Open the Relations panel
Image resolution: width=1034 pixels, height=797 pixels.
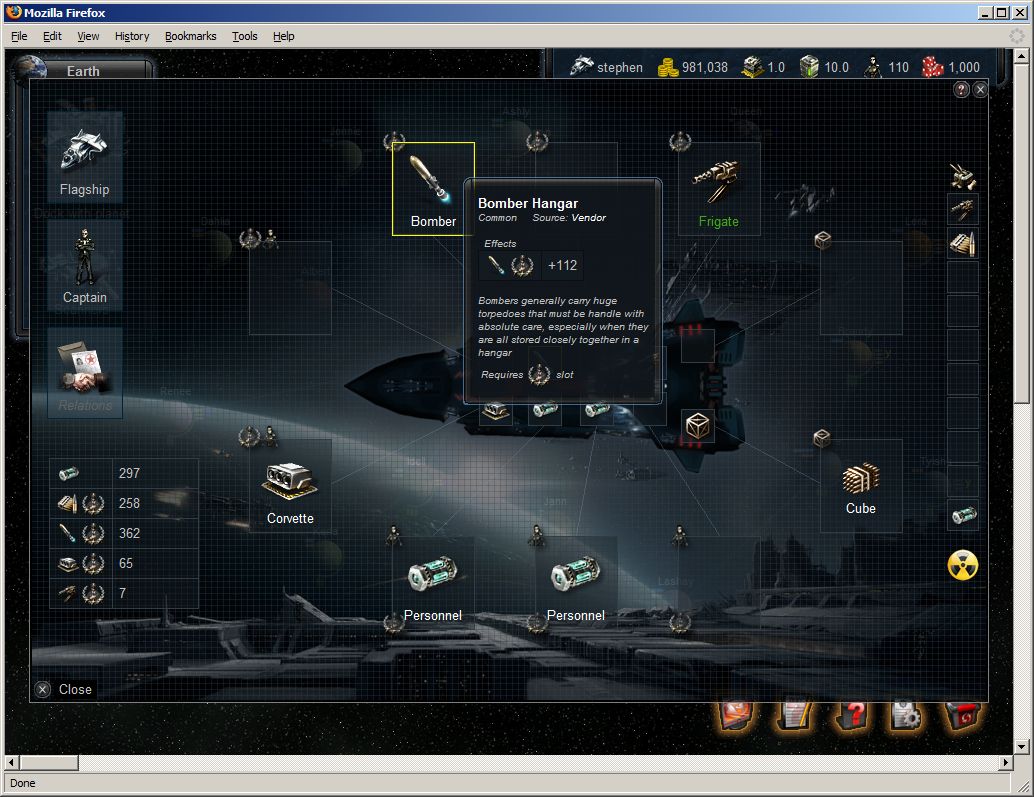pyautogui.click(x=85, y=373)
